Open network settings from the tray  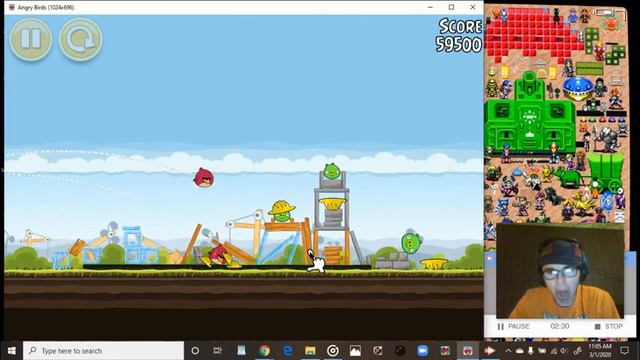(553, 351)
